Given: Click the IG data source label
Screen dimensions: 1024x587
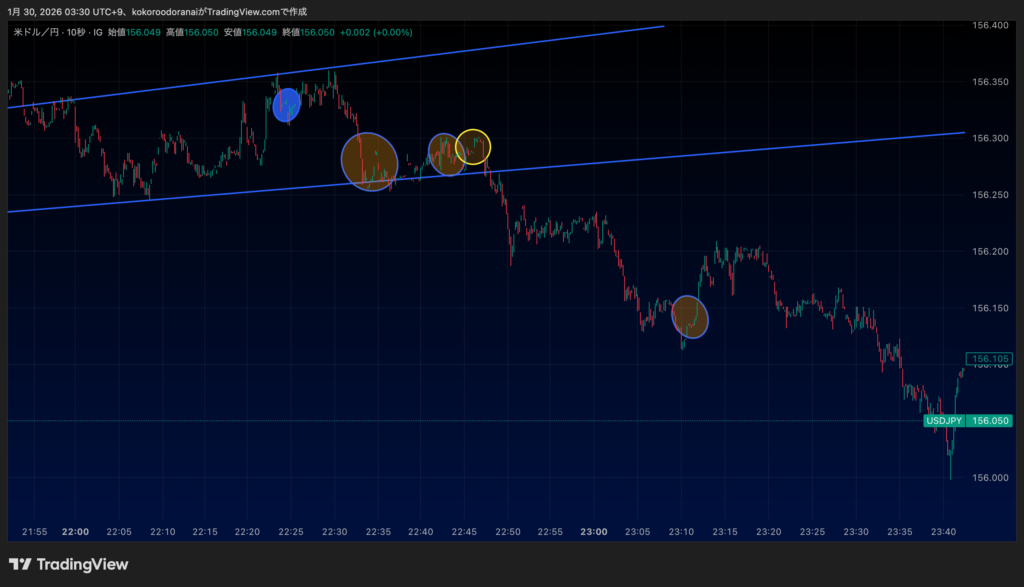Looking at the screenshot, I should [96, 33].
